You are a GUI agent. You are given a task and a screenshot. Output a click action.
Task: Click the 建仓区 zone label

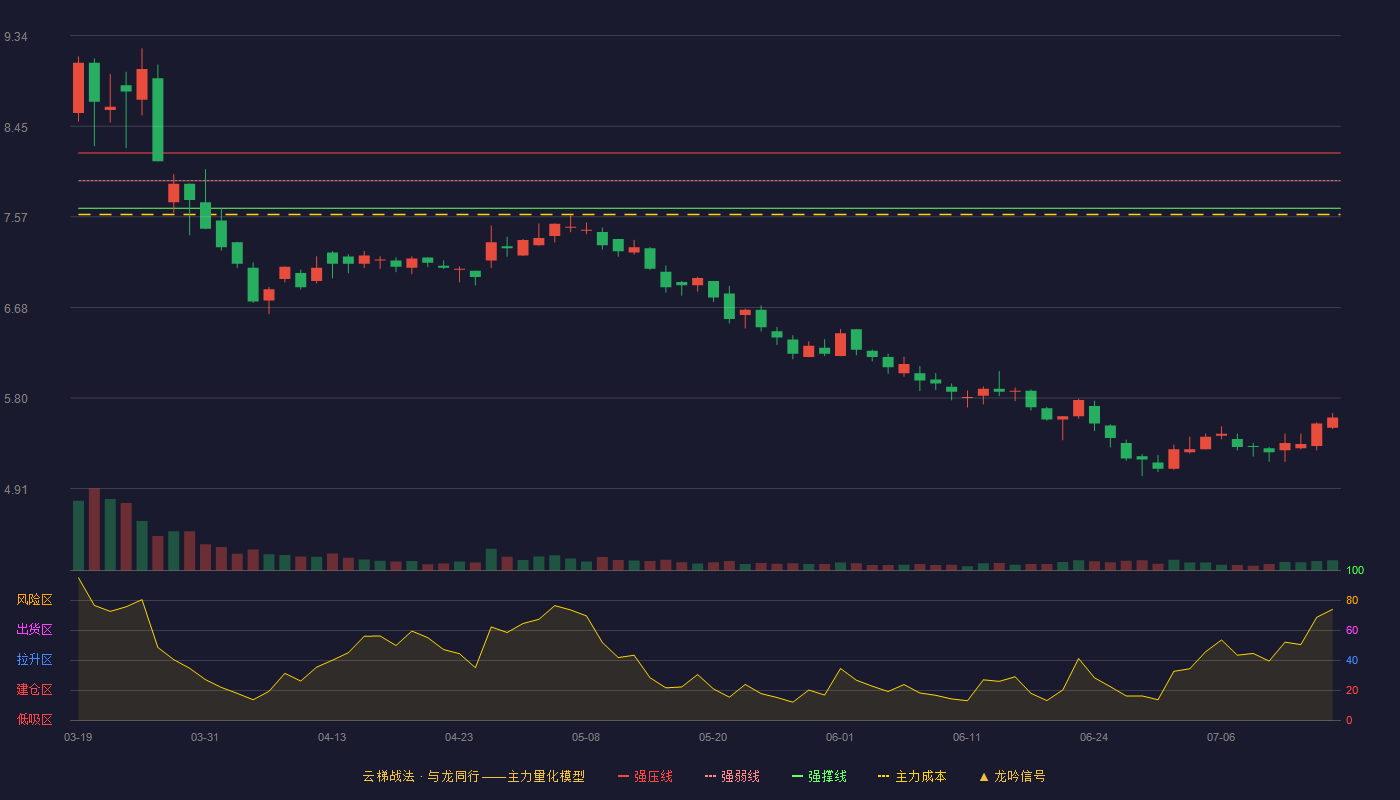(34, 690)
